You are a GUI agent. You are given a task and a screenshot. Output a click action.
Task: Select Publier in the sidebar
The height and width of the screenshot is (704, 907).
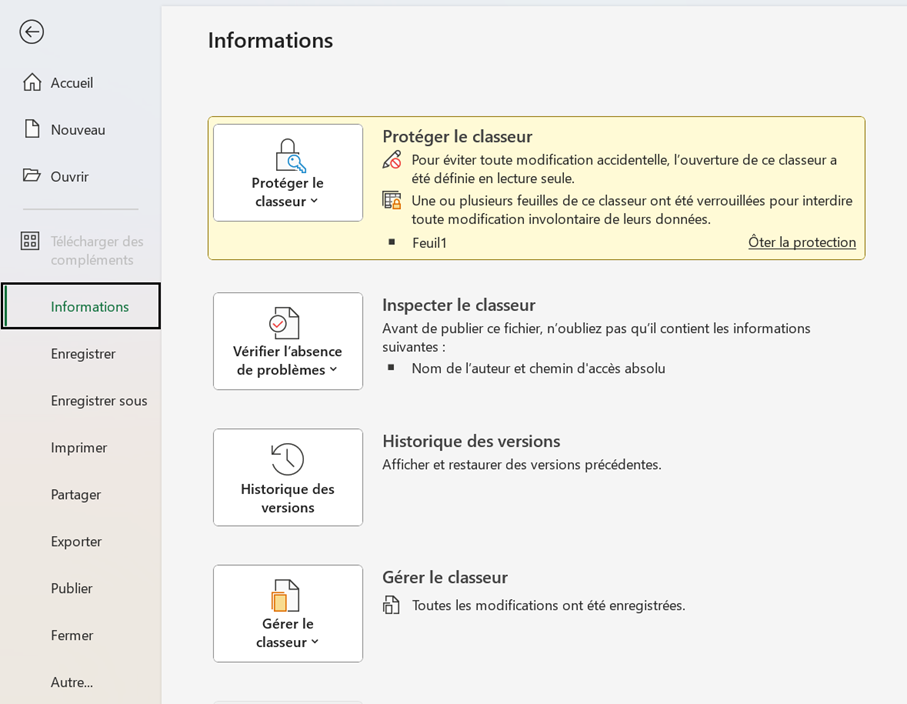pos(80,588)
